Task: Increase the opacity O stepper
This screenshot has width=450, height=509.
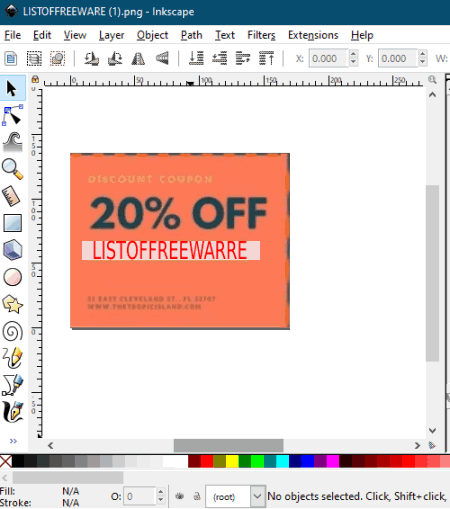Action: 160,492
